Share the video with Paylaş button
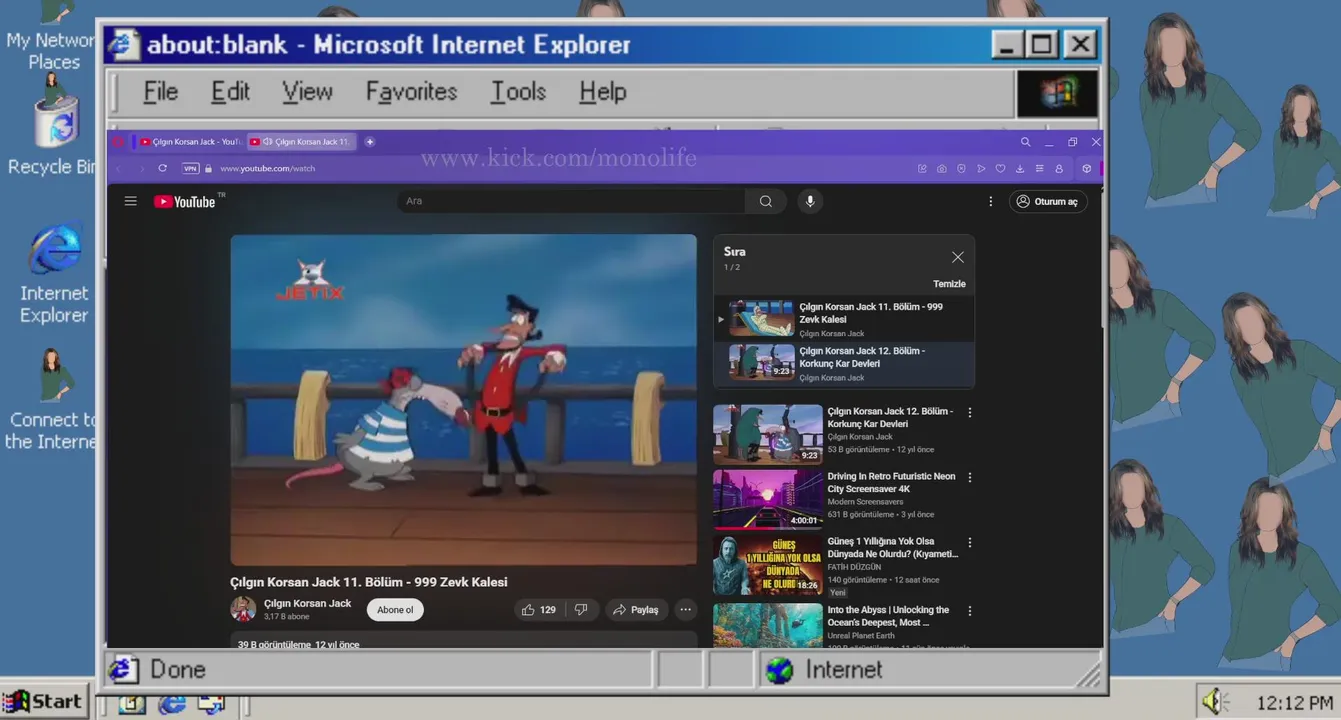 pos(637,610)
